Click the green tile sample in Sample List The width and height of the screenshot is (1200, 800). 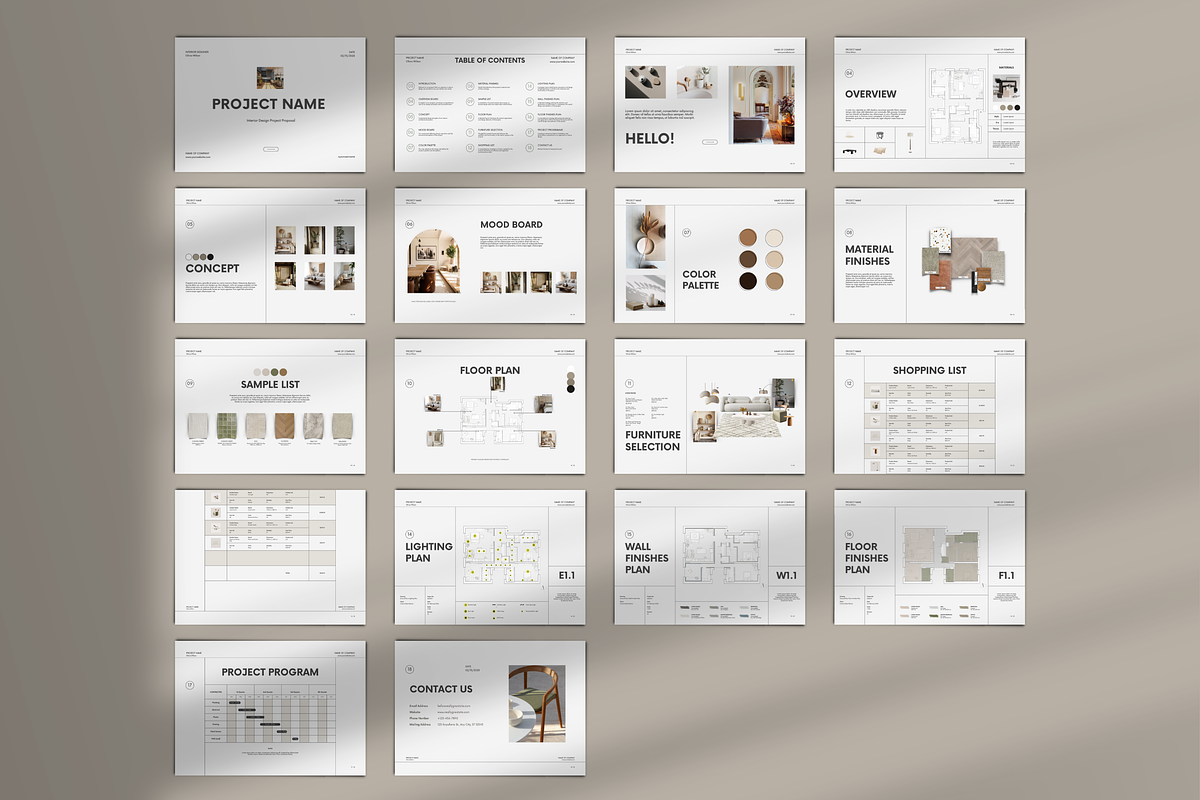(x=228, y=427)
